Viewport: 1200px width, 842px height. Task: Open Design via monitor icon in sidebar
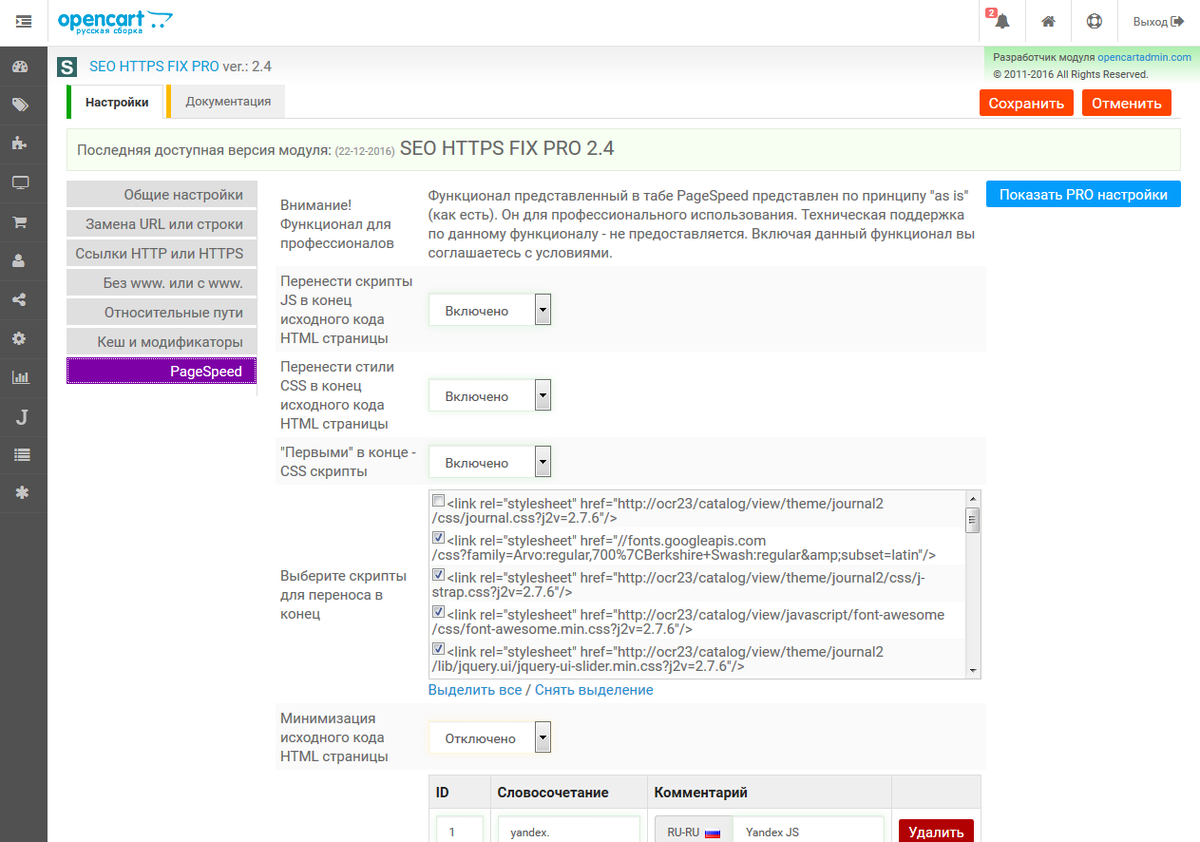tap(20, 183)
